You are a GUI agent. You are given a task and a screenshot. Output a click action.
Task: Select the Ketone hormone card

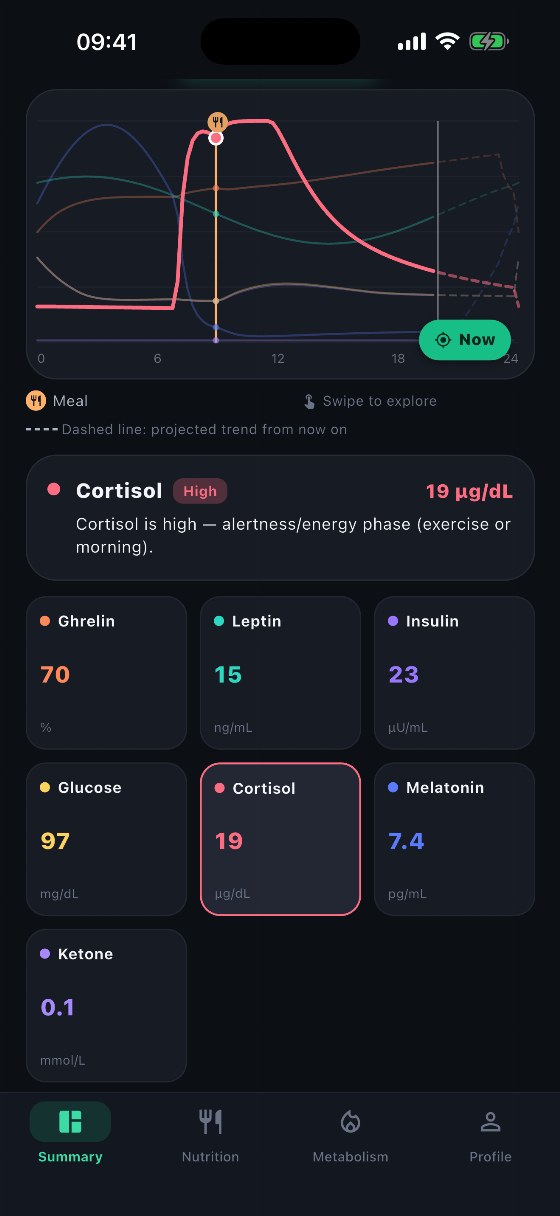point(106,1005)
